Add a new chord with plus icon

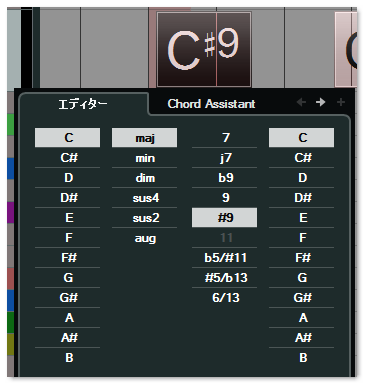coord(341,102)
